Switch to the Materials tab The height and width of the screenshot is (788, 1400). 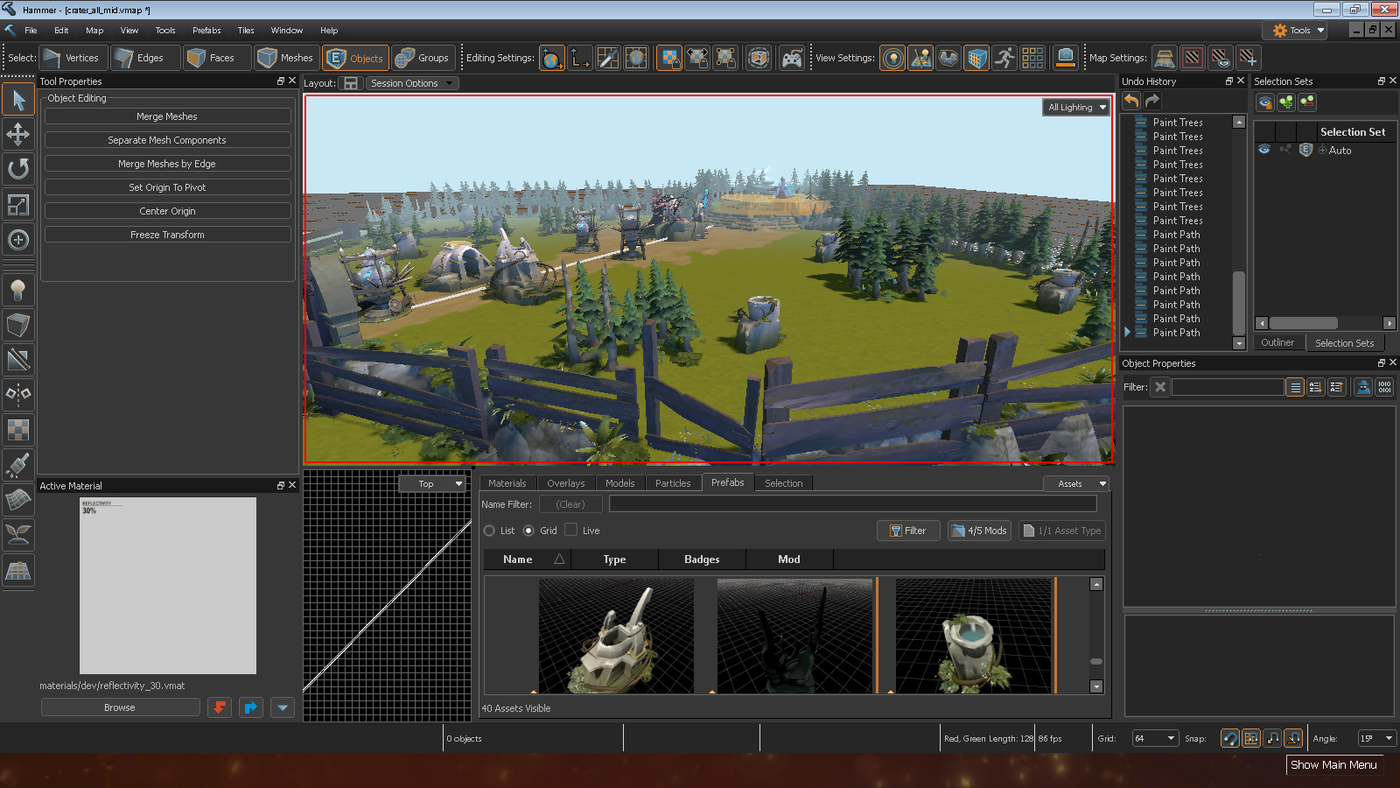507,483
